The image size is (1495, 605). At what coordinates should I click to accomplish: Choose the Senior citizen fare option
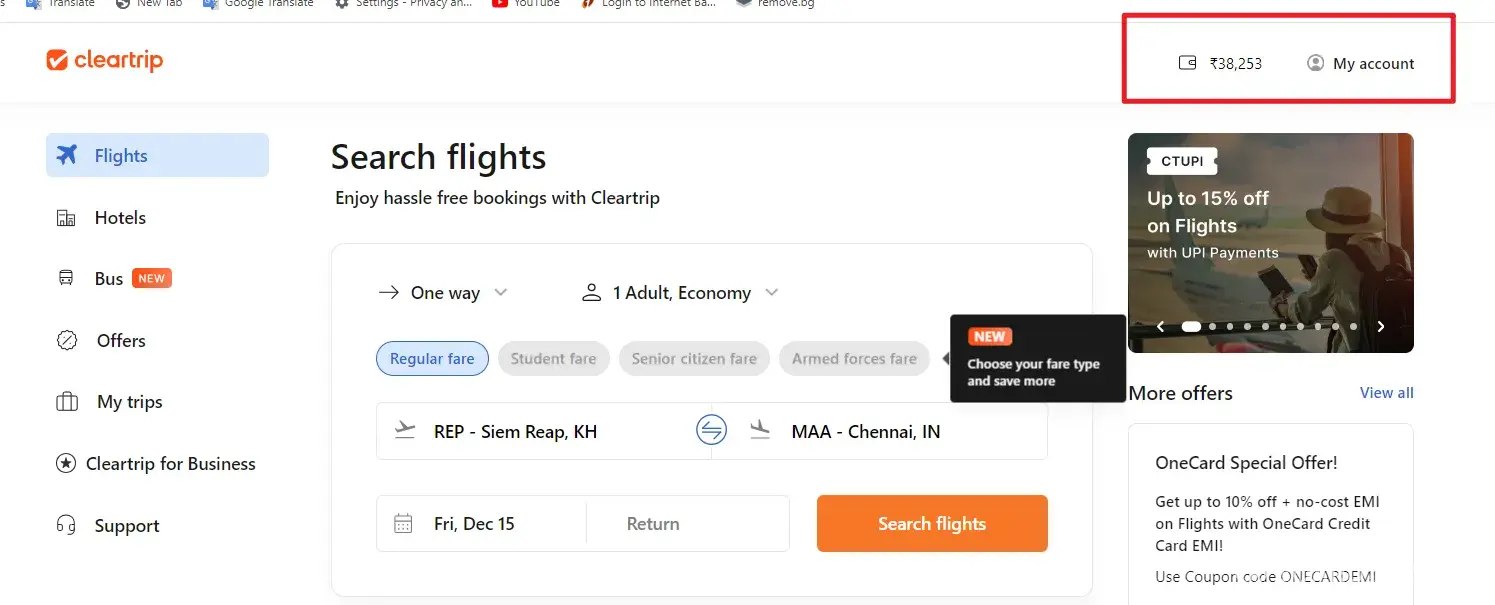[x=694, y=359]
